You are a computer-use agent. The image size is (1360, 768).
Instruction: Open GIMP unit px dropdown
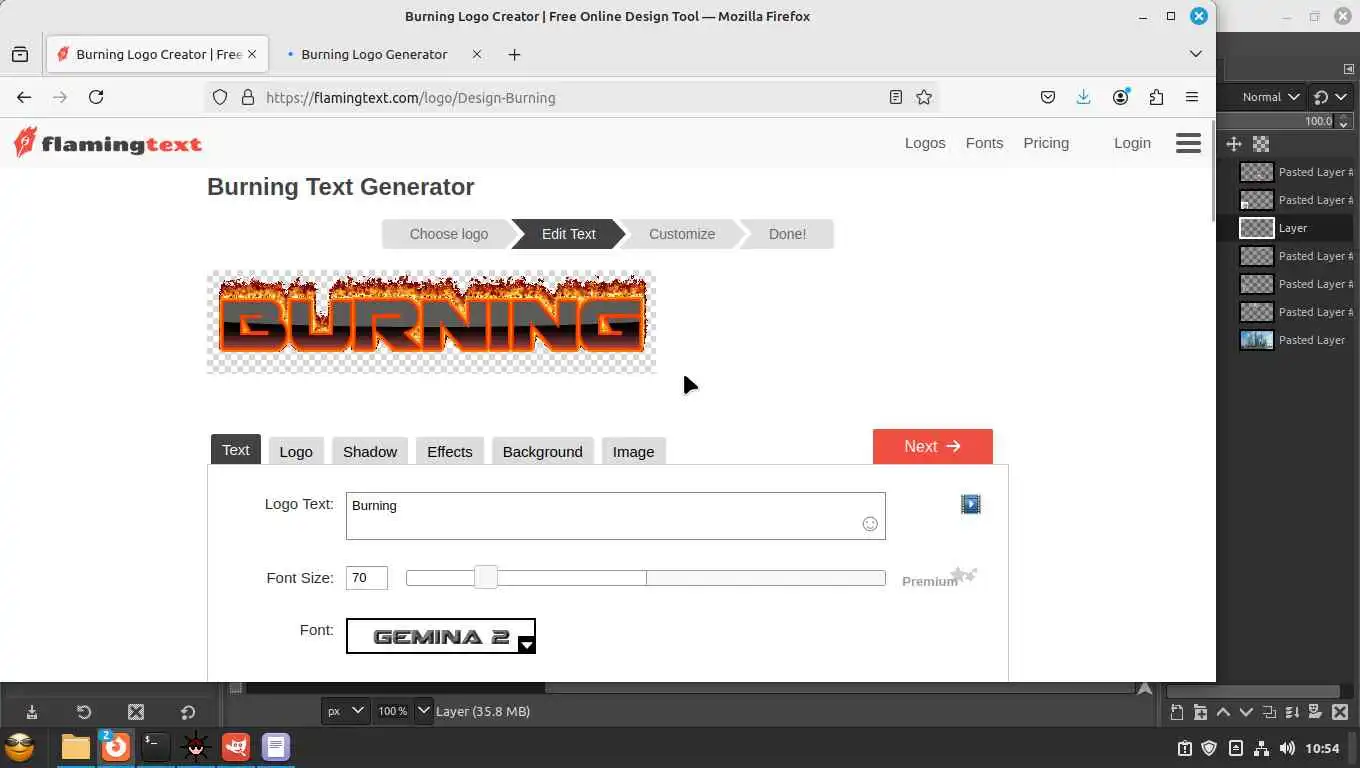point(345,711)
